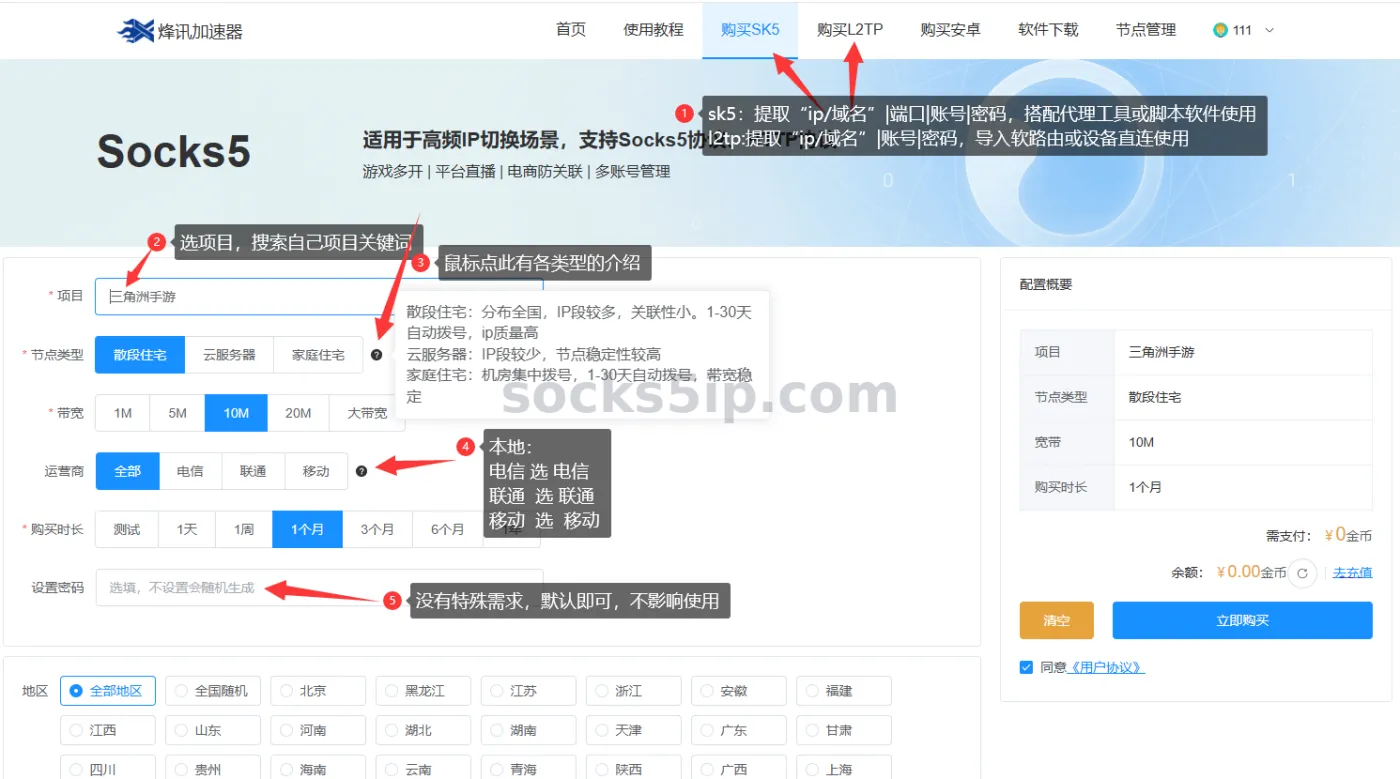Image resolution: width=1400 pixels, height=779 pixels.
Task: Choose the 1M bandwidth option
Action: click(x=122, y=413)
